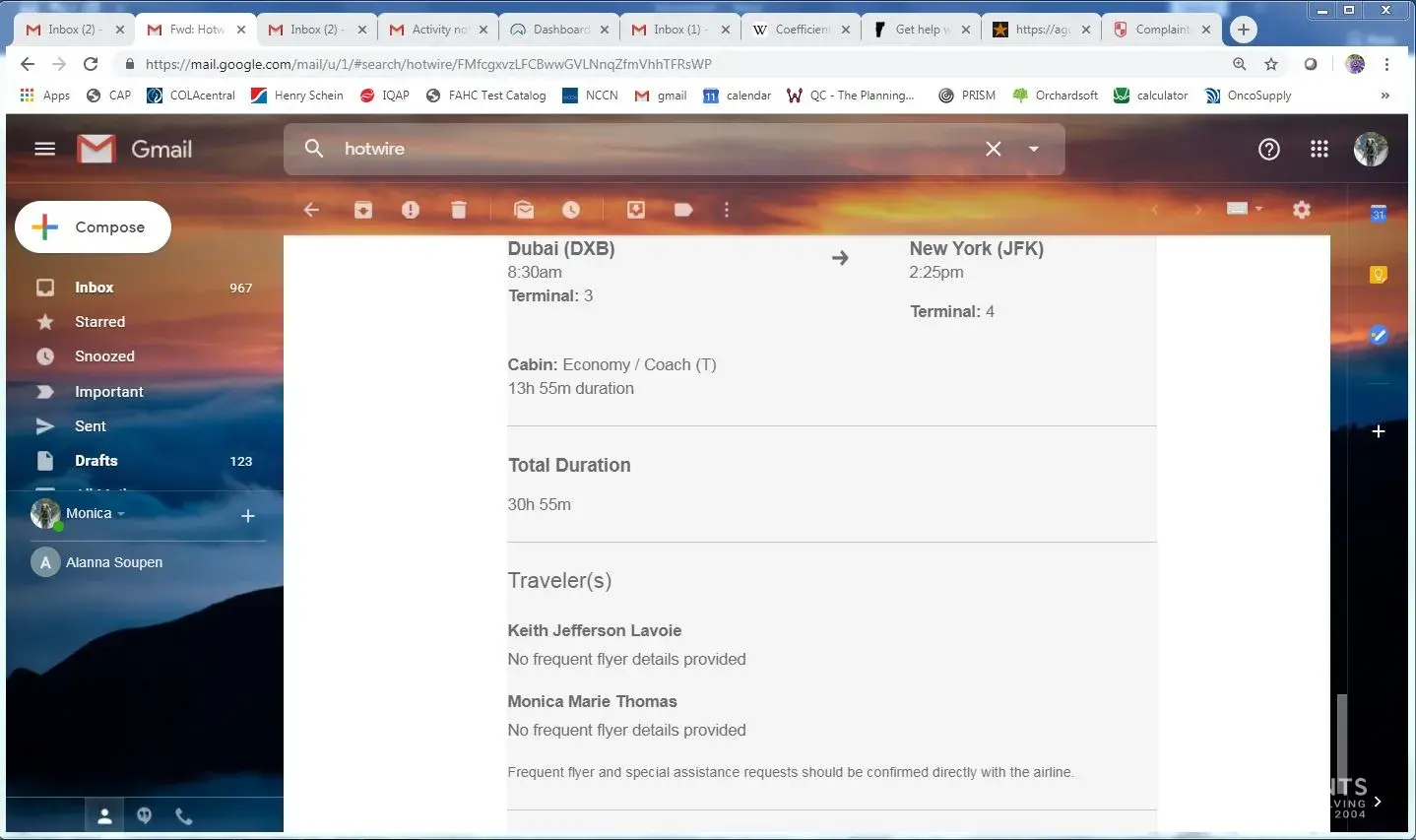
Task: Expand search options dropdown arrow
Action: pyautogui.click(x=1034, y=149)
